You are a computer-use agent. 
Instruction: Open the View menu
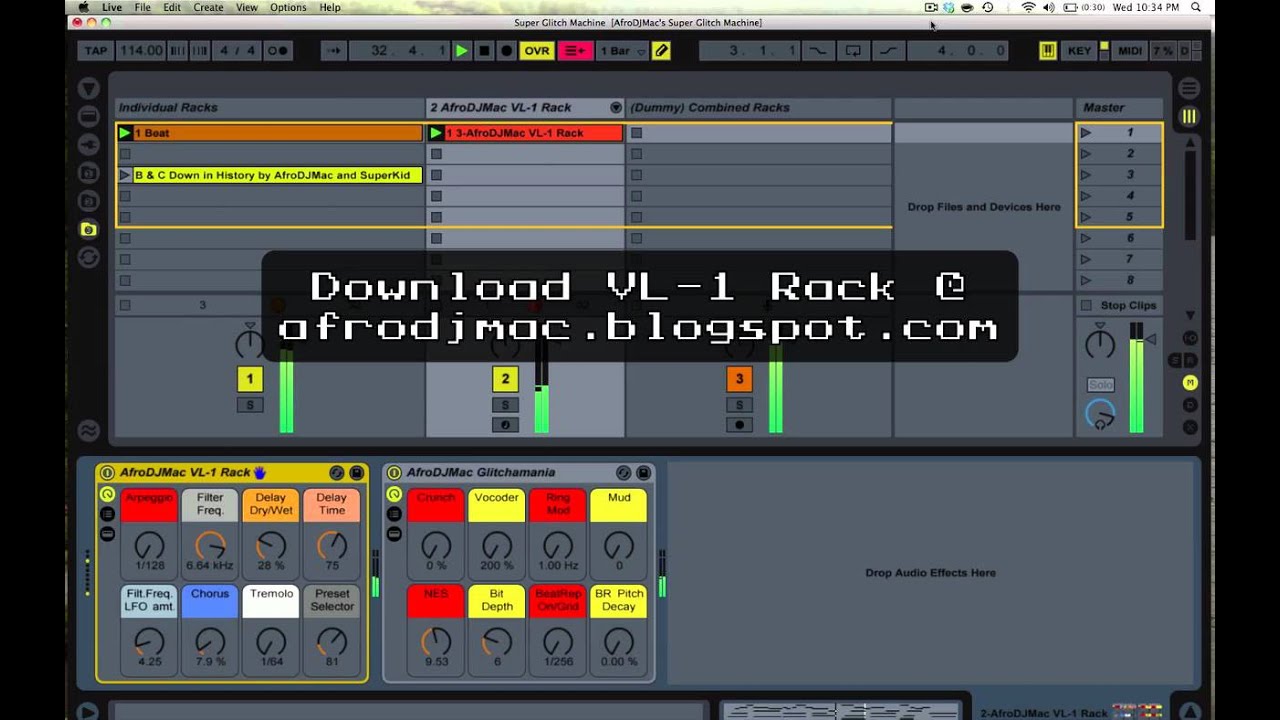tap(247, 7)
